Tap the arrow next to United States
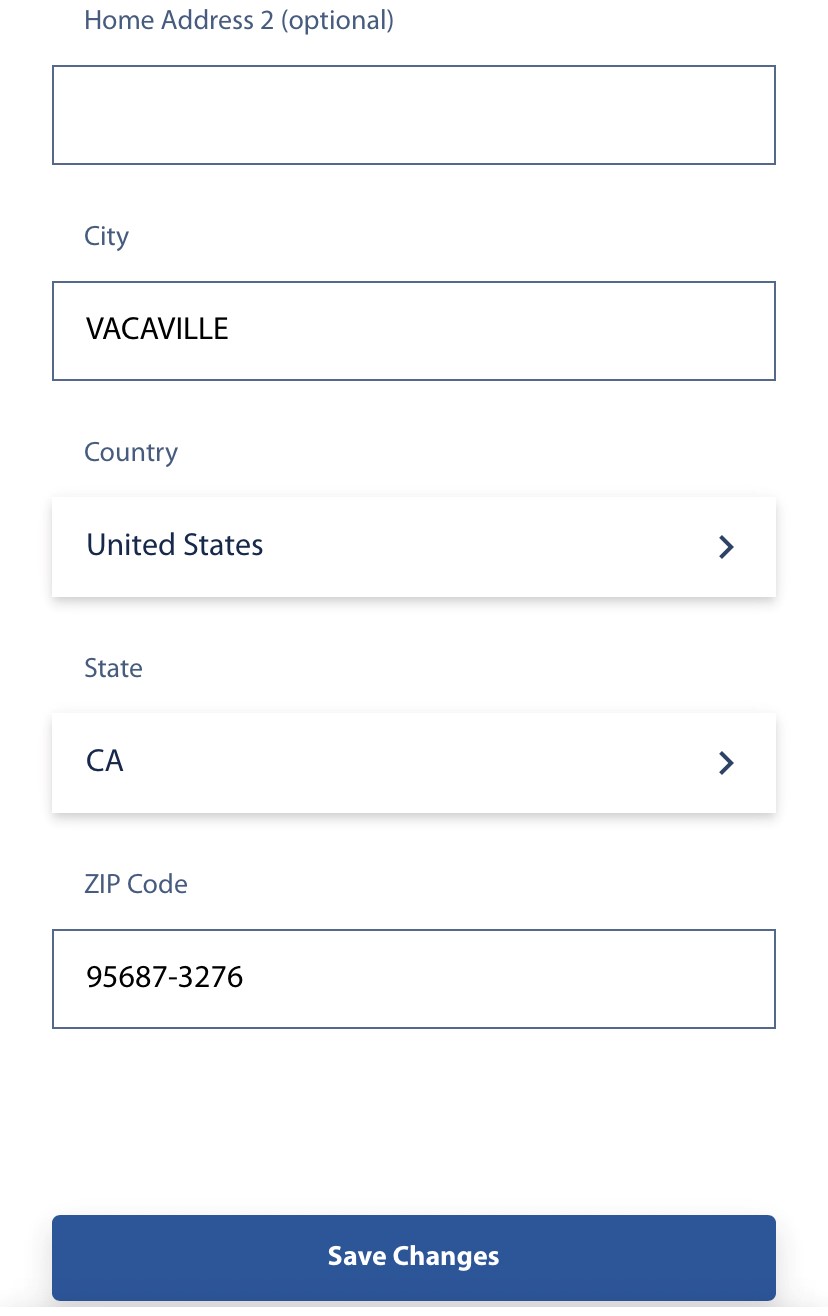This screenshot has height=1316, width=828. point(726,547)
